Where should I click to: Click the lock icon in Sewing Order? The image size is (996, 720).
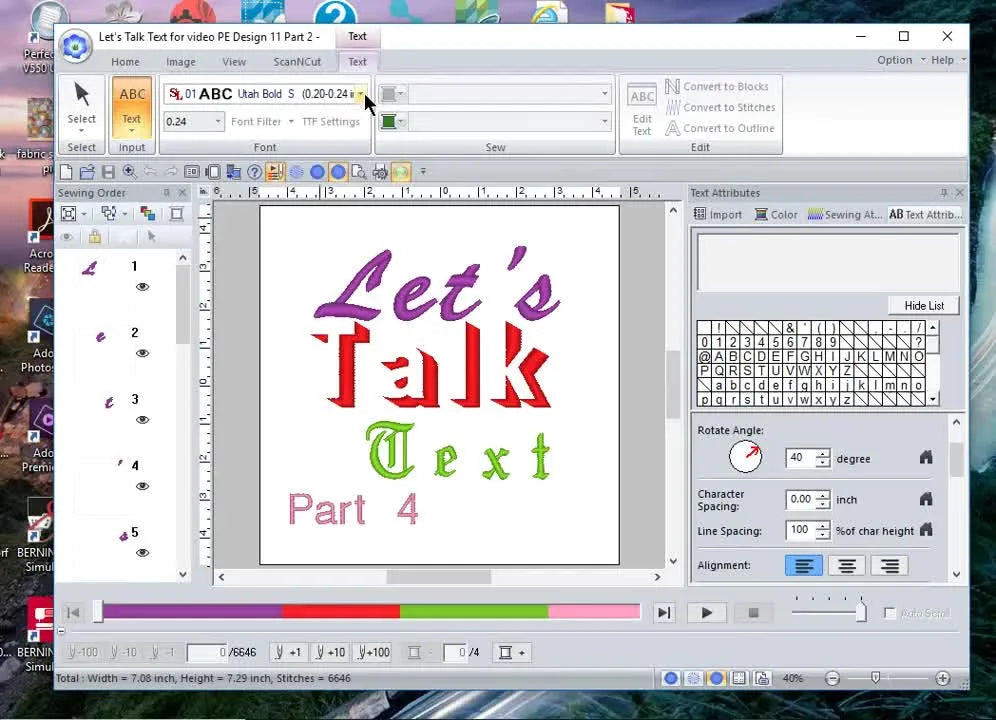(x=96, y=237)
